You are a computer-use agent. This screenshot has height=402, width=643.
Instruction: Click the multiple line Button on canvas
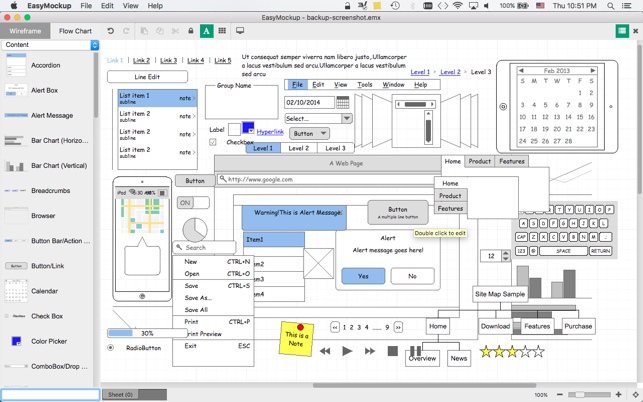click(x=398, y=212)
